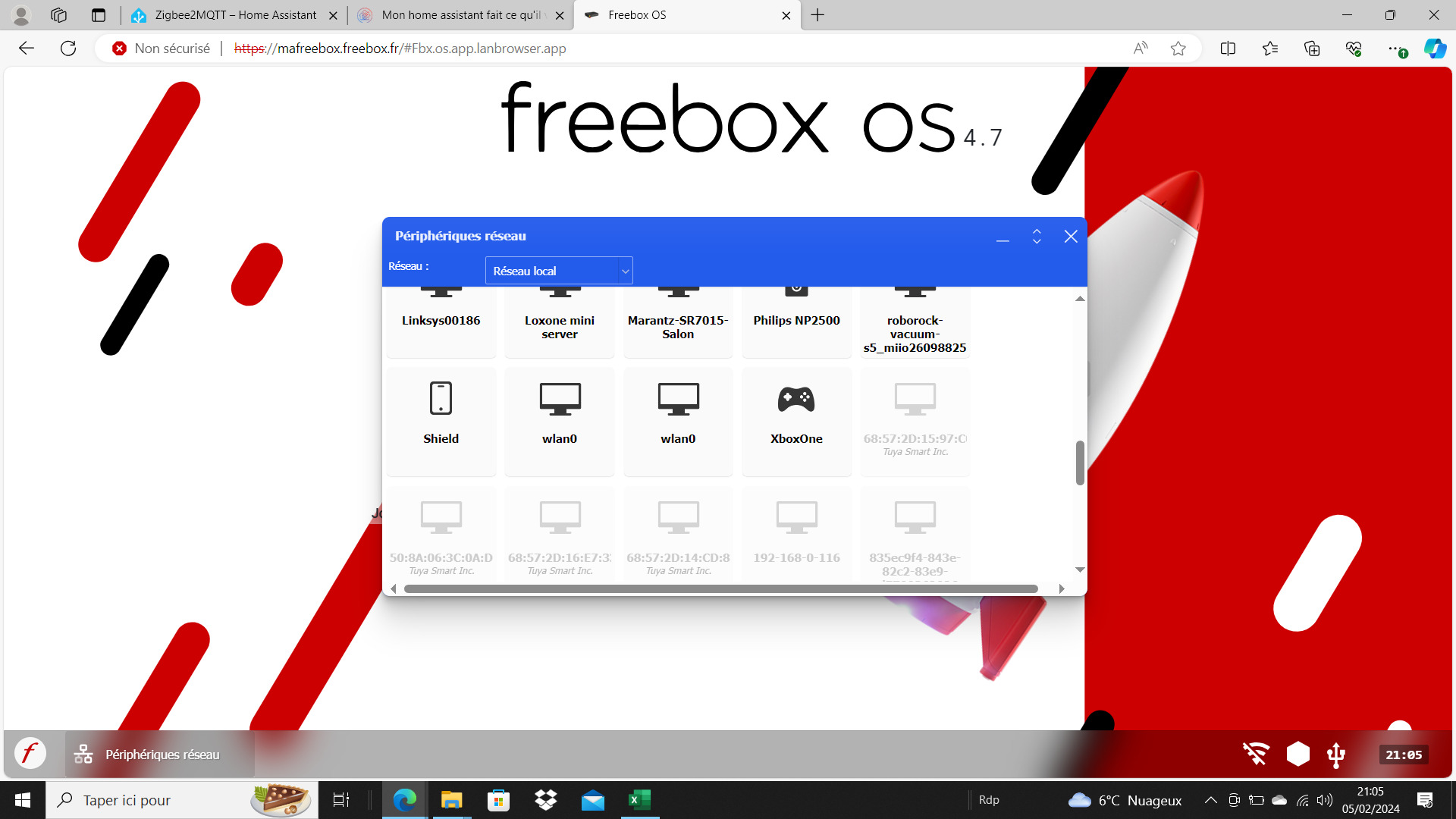Open tab actions menu
The image size is (1456, 819).
click(x=99, y=15)
